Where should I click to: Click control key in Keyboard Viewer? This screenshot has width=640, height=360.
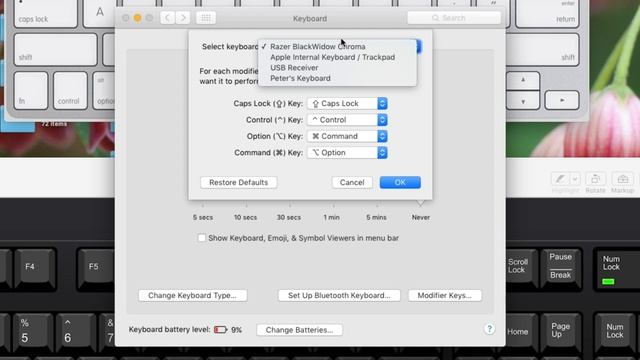tap(70, 91)
